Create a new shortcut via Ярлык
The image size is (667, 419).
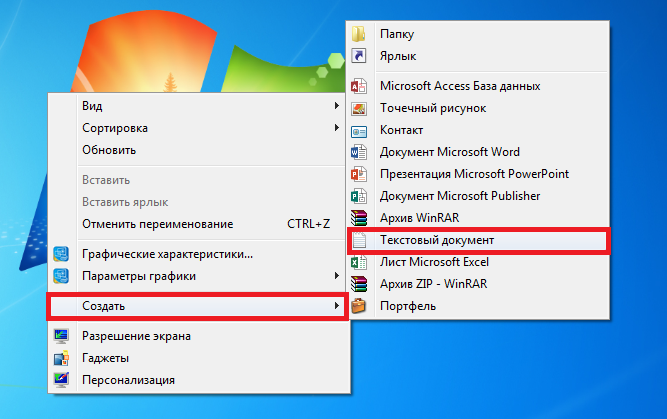[x=478, y=56]
